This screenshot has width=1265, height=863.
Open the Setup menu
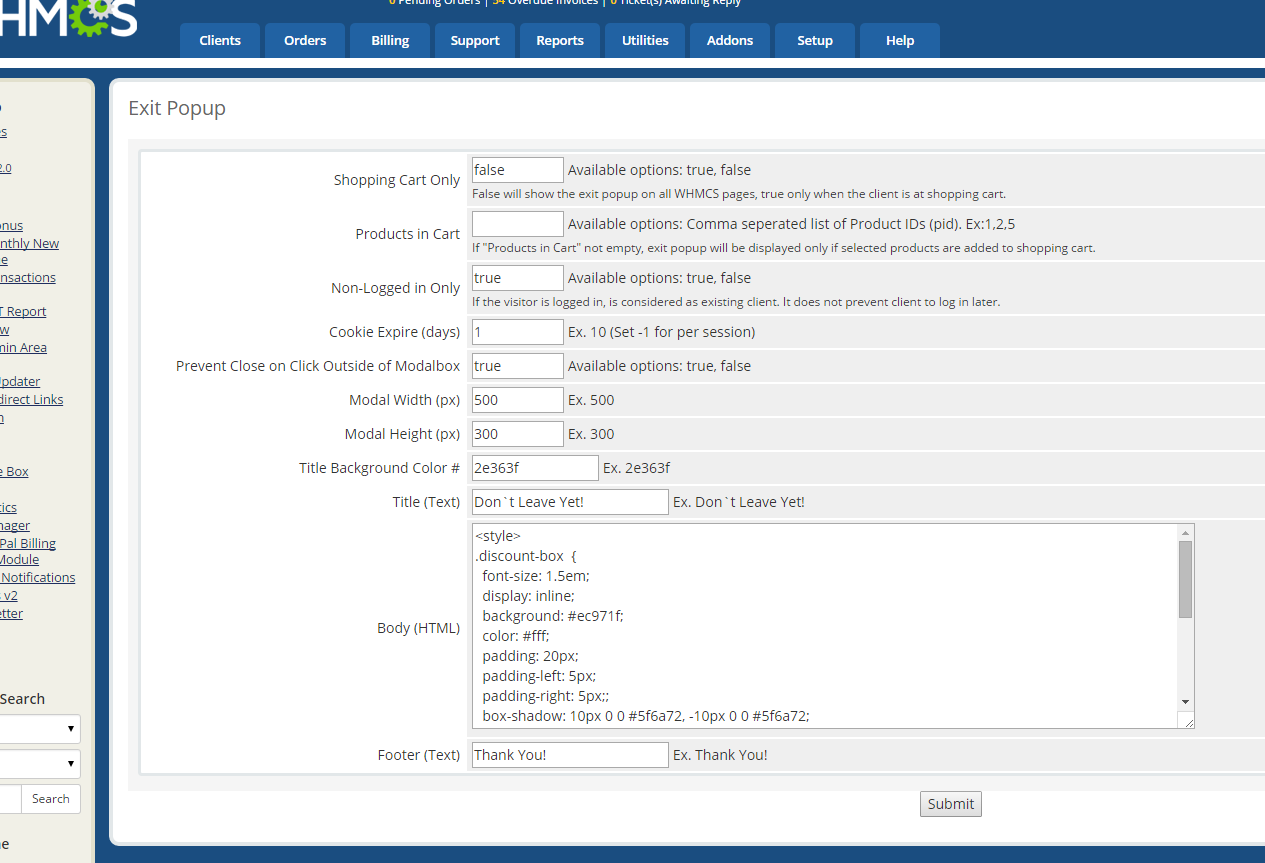(815, 41)
